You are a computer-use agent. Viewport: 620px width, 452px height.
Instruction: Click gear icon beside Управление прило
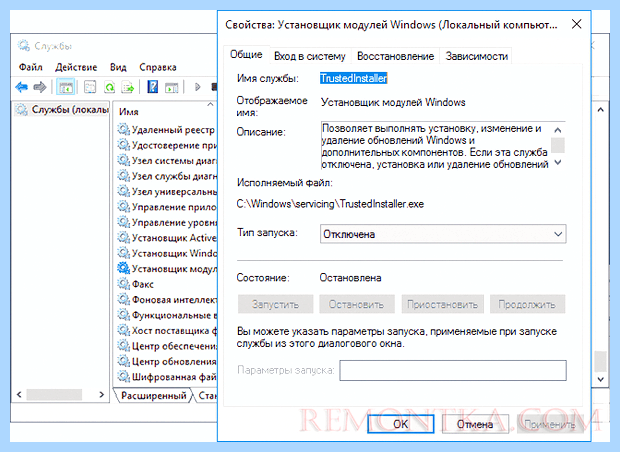pyautogui.click(x=123, y=207)
